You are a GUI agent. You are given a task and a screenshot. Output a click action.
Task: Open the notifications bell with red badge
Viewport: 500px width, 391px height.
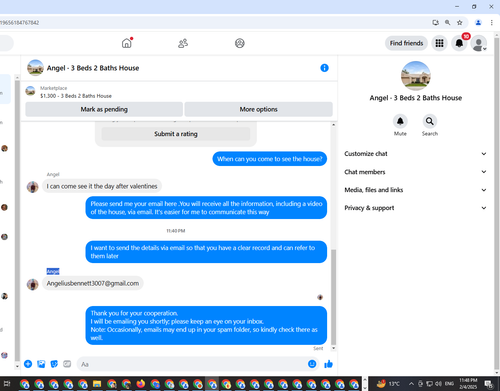459,43
